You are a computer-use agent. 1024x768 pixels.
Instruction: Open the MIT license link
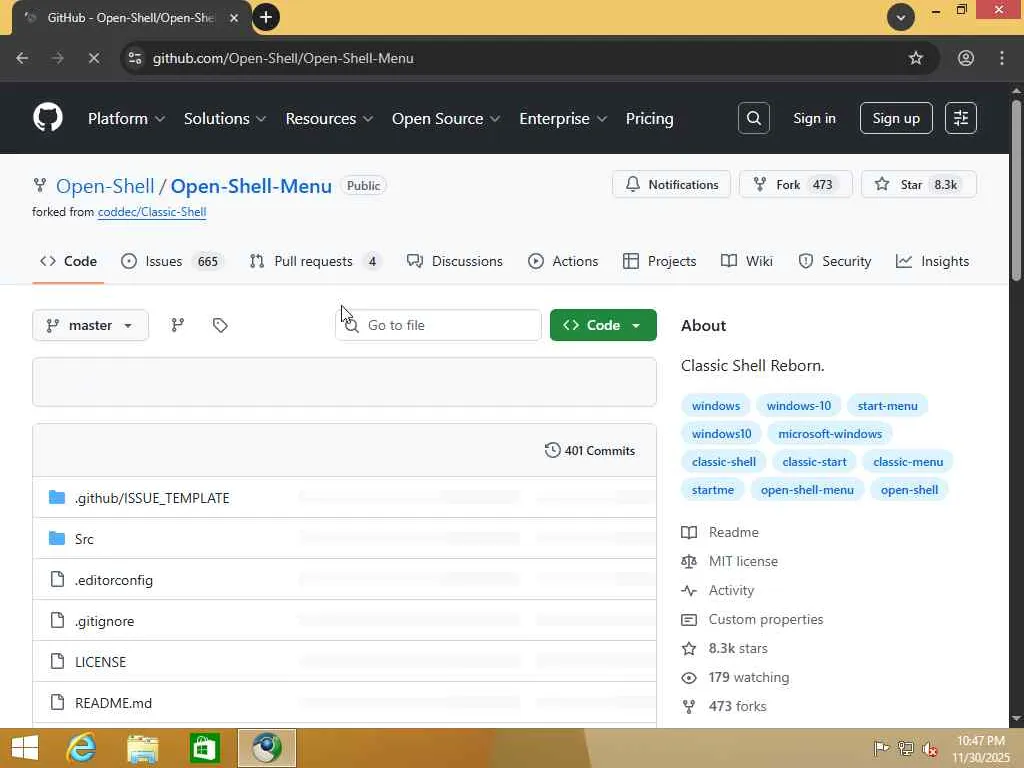coord(743,562)
